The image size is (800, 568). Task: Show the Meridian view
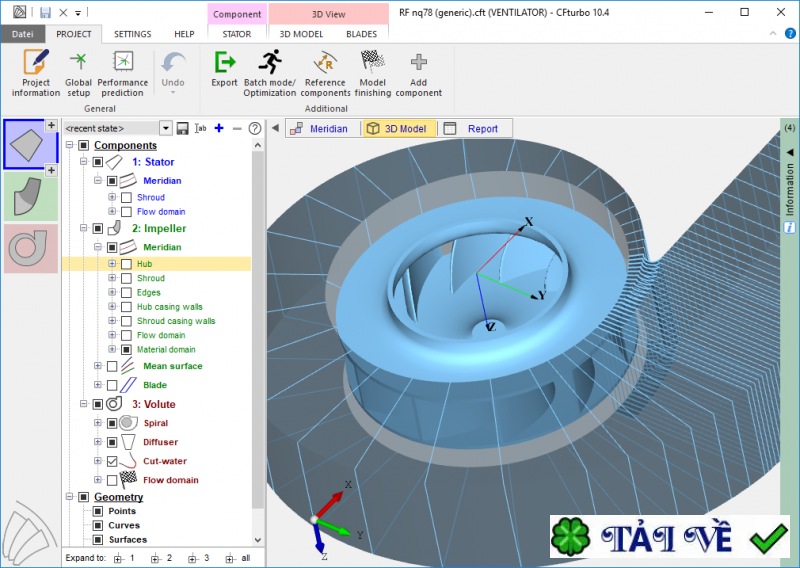tap(319, 129)
